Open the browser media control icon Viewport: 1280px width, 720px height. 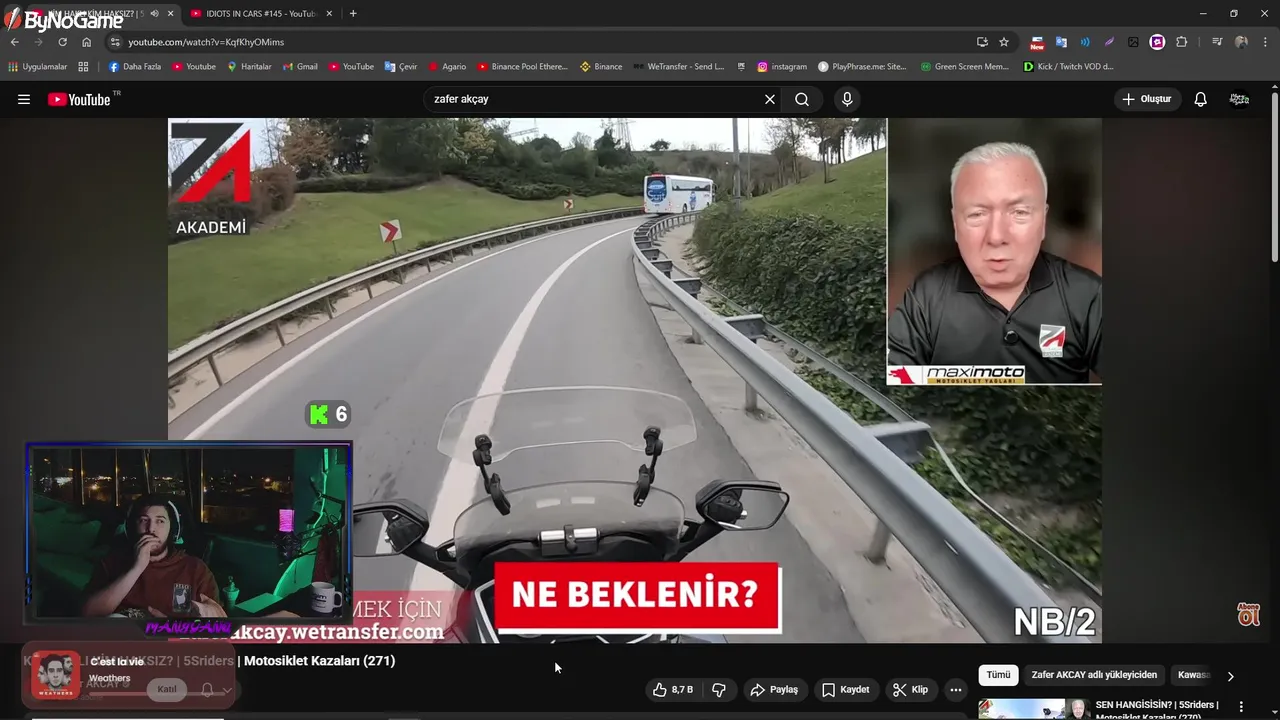[1217, 42]
